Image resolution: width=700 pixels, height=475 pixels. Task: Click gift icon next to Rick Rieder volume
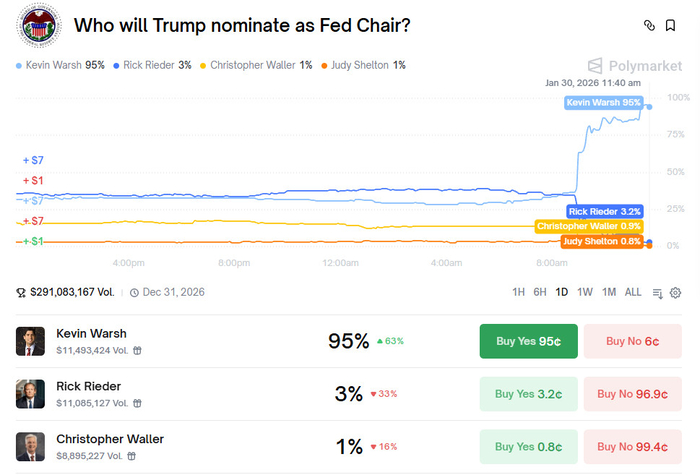point(137,402)
